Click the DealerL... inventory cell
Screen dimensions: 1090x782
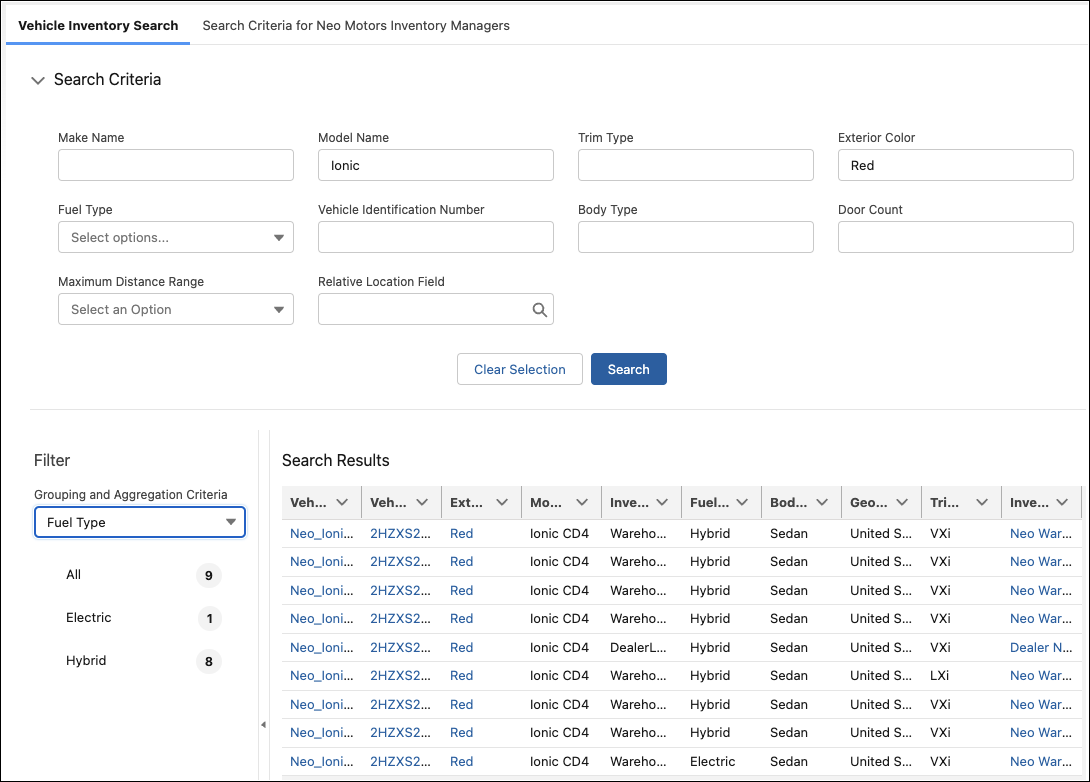pos(638,648)
